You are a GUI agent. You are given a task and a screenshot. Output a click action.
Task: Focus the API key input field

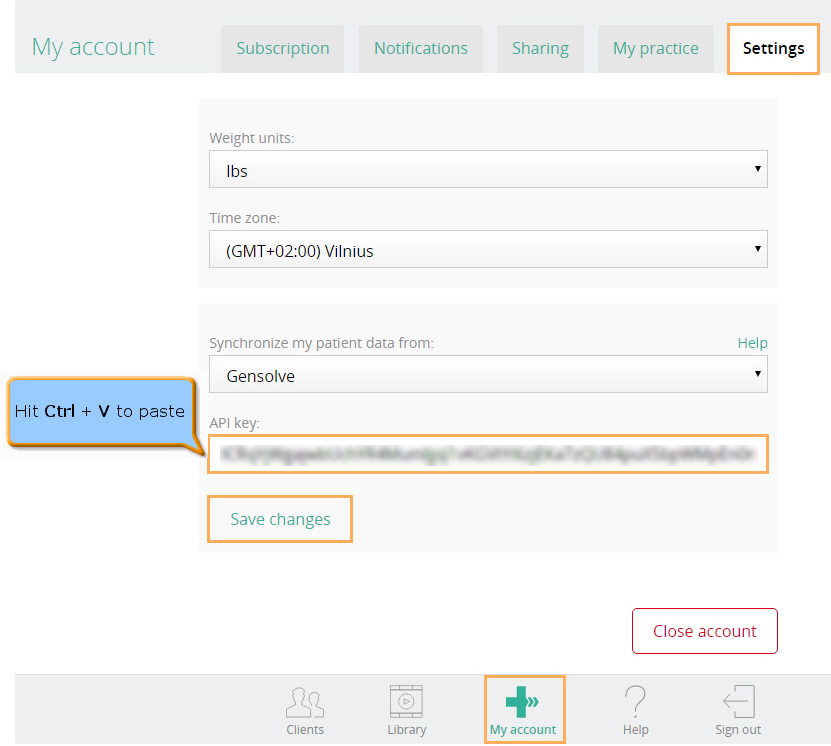tap(488, 454)
